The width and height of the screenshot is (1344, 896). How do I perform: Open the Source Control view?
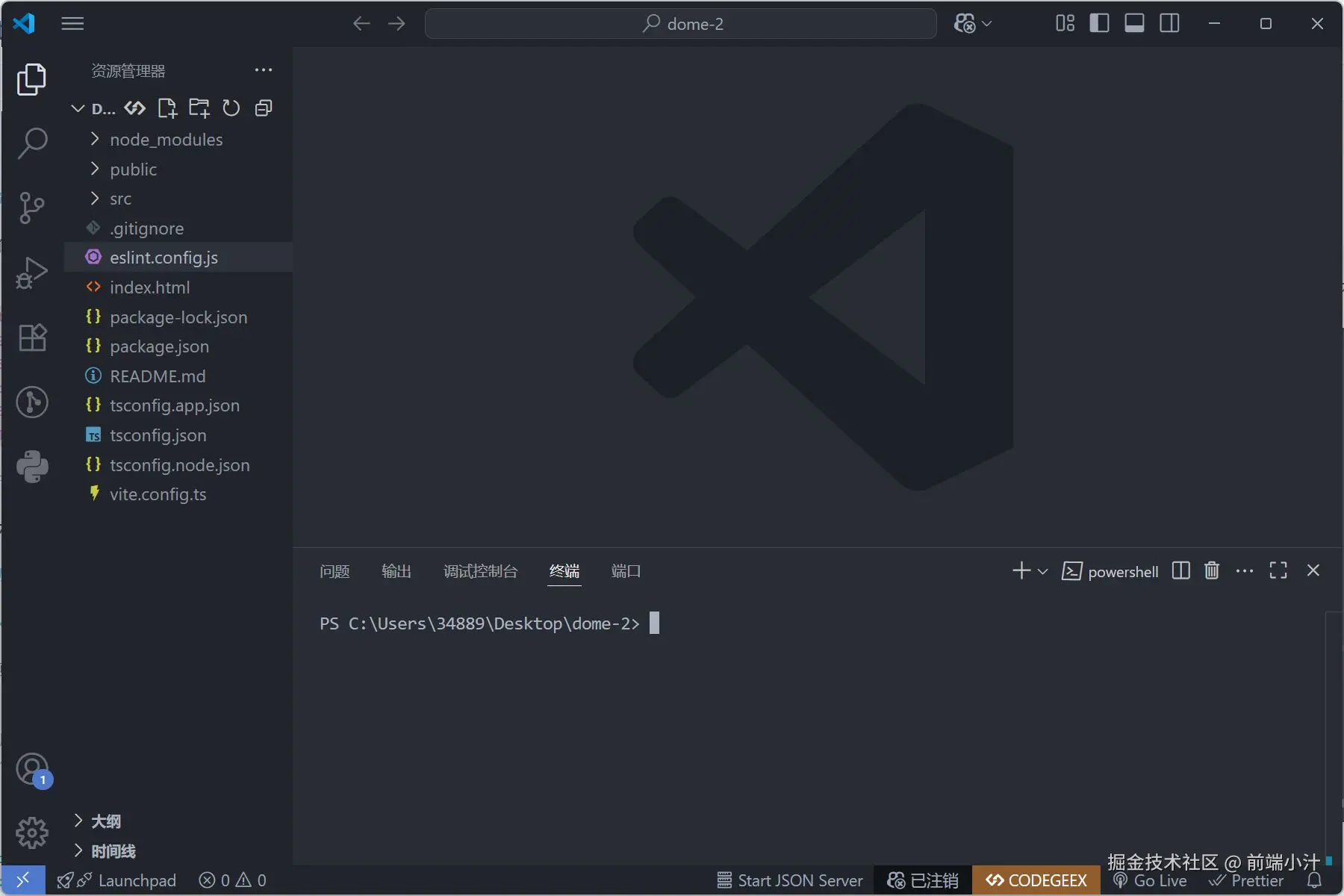click(31, 208)
